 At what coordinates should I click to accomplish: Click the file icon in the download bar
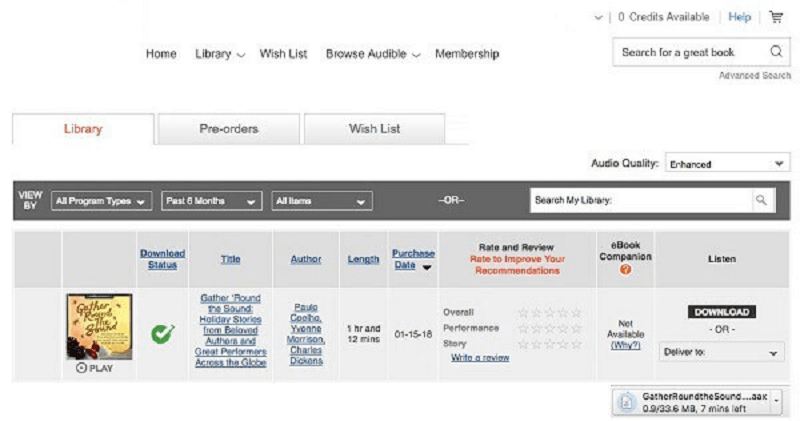(x=626, y=402)
